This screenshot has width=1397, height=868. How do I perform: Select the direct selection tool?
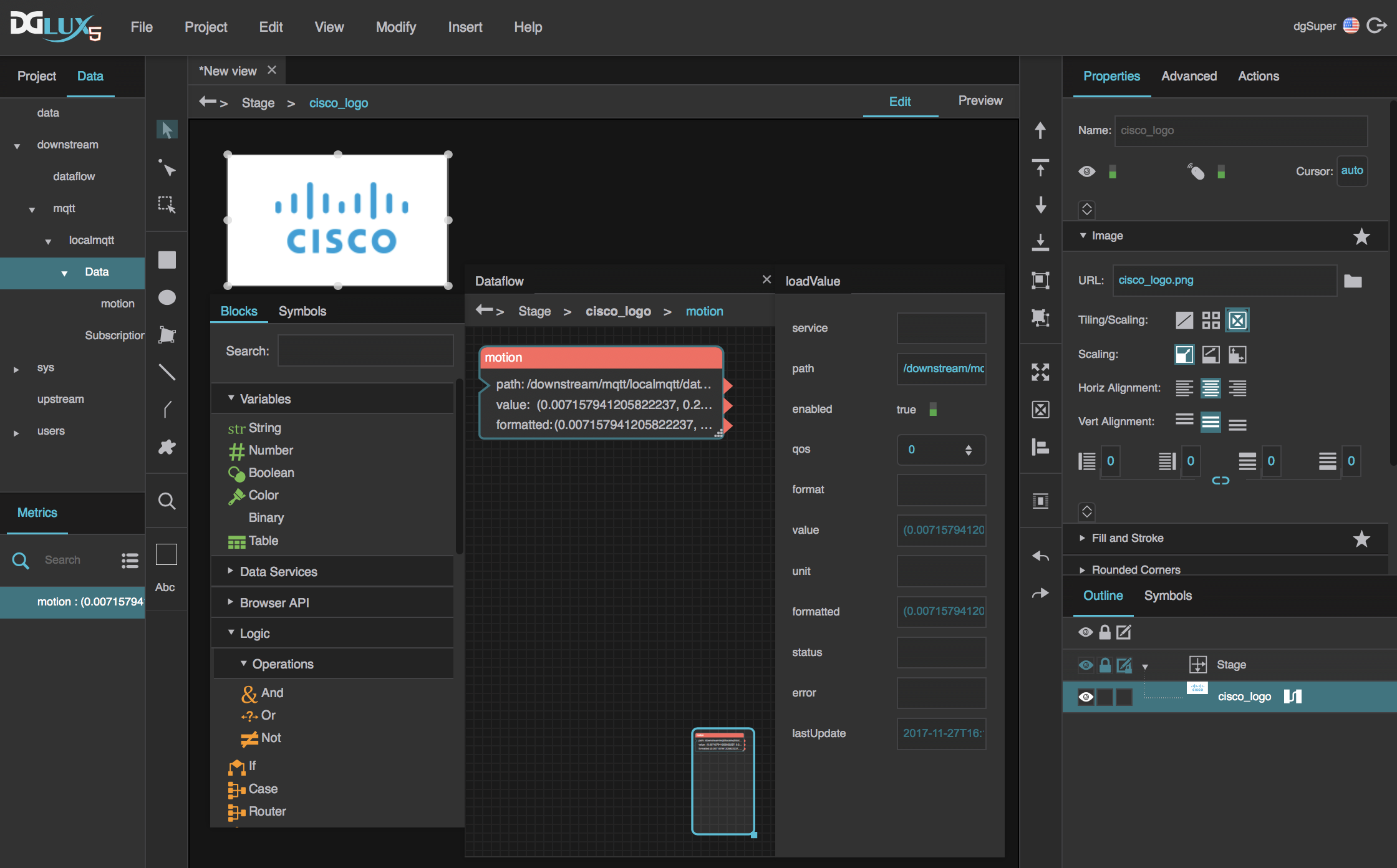coord(167,168)
